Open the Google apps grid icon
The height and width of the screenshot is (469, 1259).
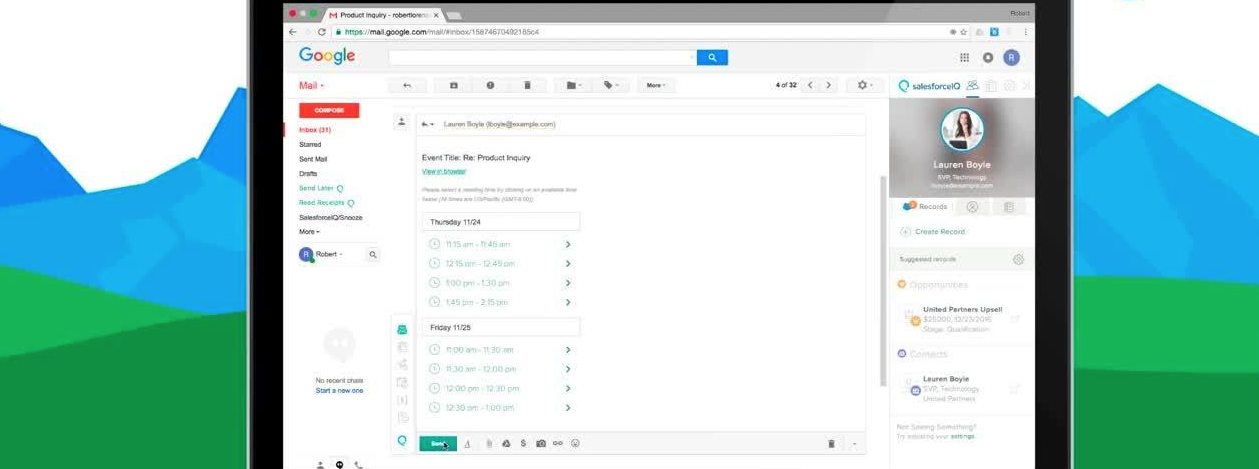tap(964, 58)
